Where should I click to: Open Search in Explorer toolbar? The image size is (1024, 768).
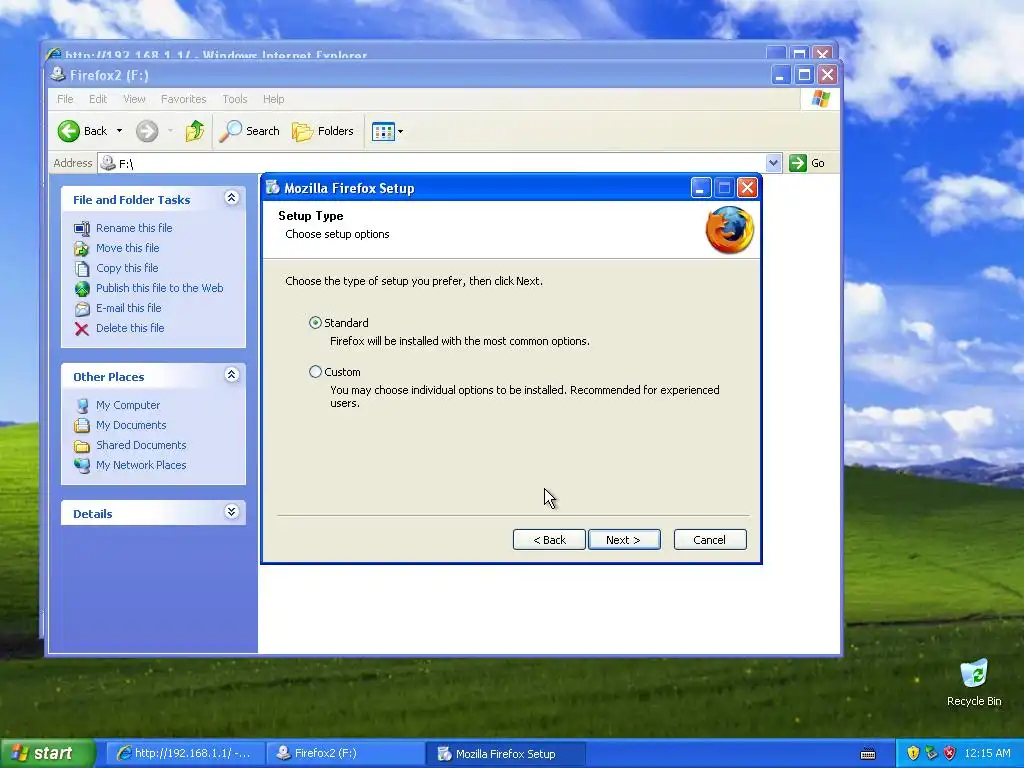249,131
